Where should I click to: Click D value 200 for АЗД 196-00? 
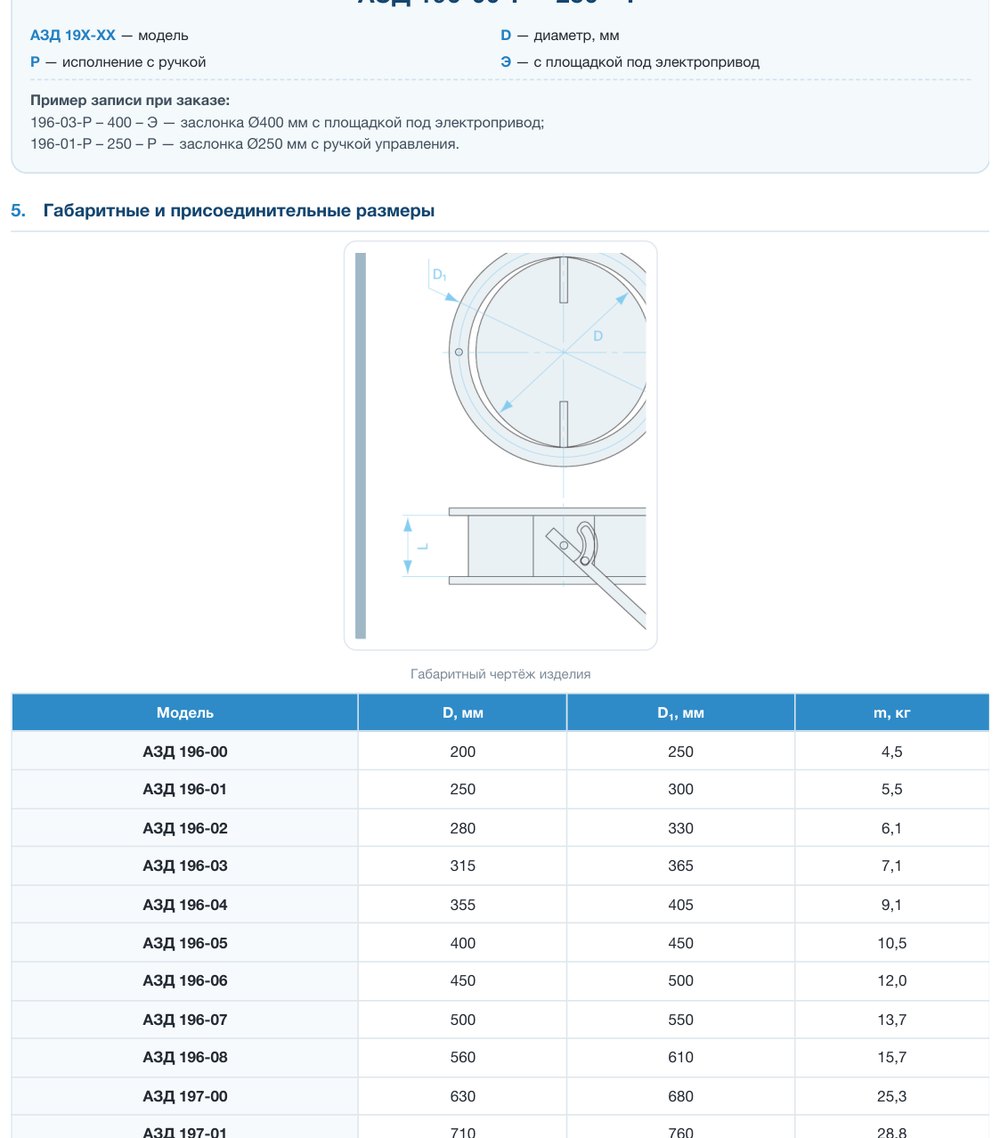pos(462,752)
